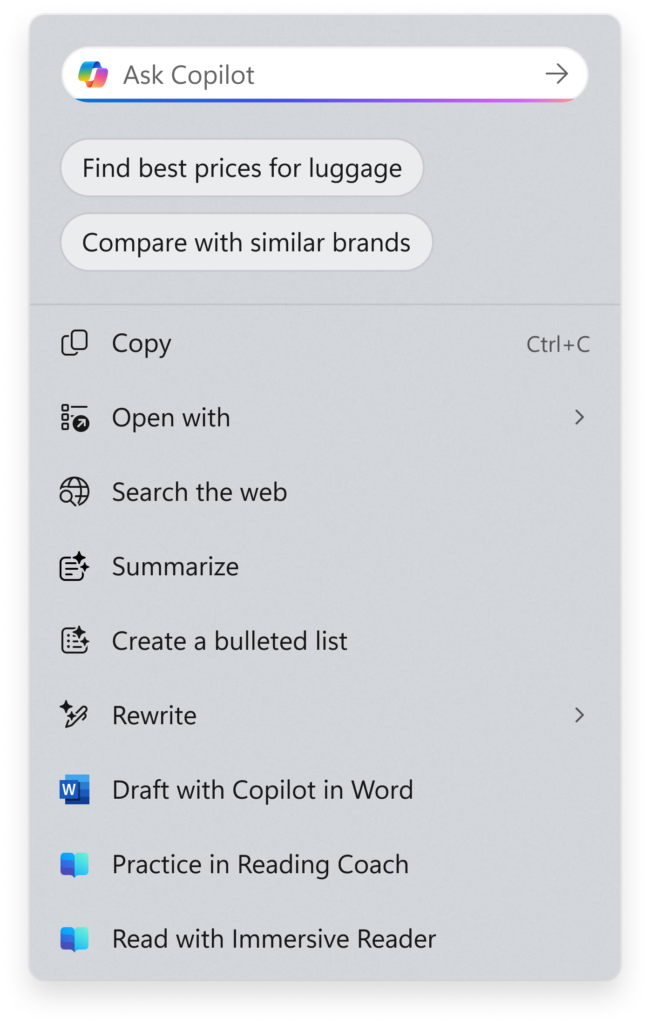650x1024 pixels.
Task: Click the Create a bulleted list icon
Action: pos(74,640)
